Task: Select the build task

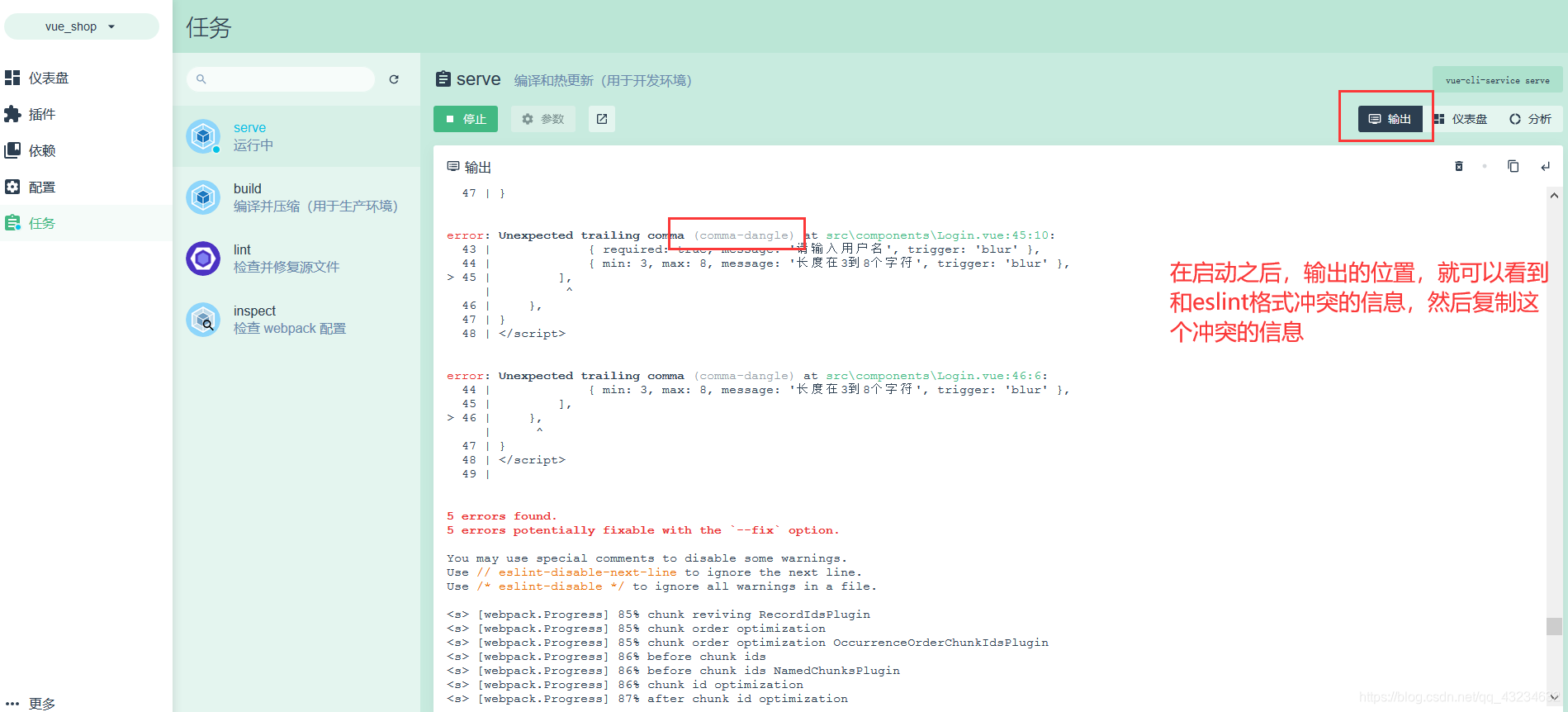Action: click(296, 197)
